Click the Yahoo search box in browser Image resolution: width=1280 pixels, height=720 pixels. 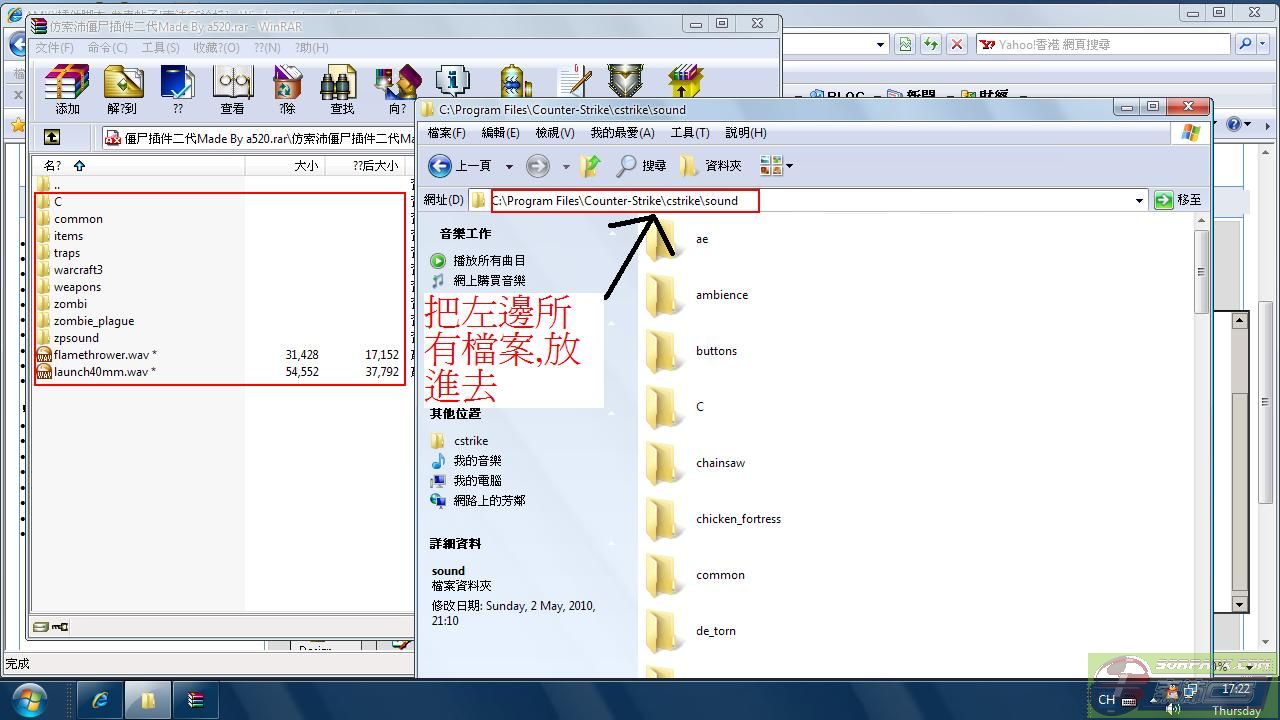(x=1103, y=44)
